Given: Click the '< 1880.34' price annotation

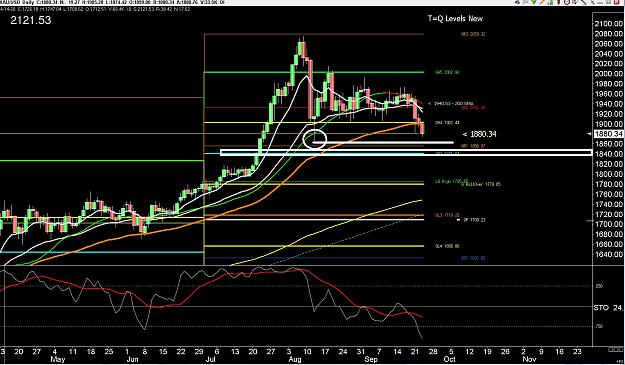Looking at the screenshot, I should coord(480,134).
